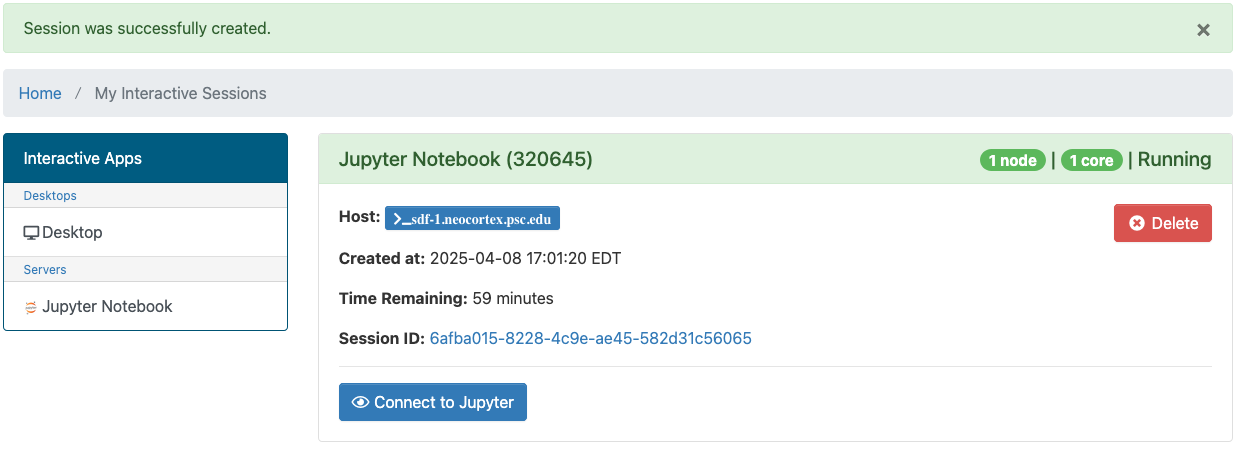Viewport: 1254px width, 454px height.
Task: Click the 1 core badge
Action: tap(1091, 160)
